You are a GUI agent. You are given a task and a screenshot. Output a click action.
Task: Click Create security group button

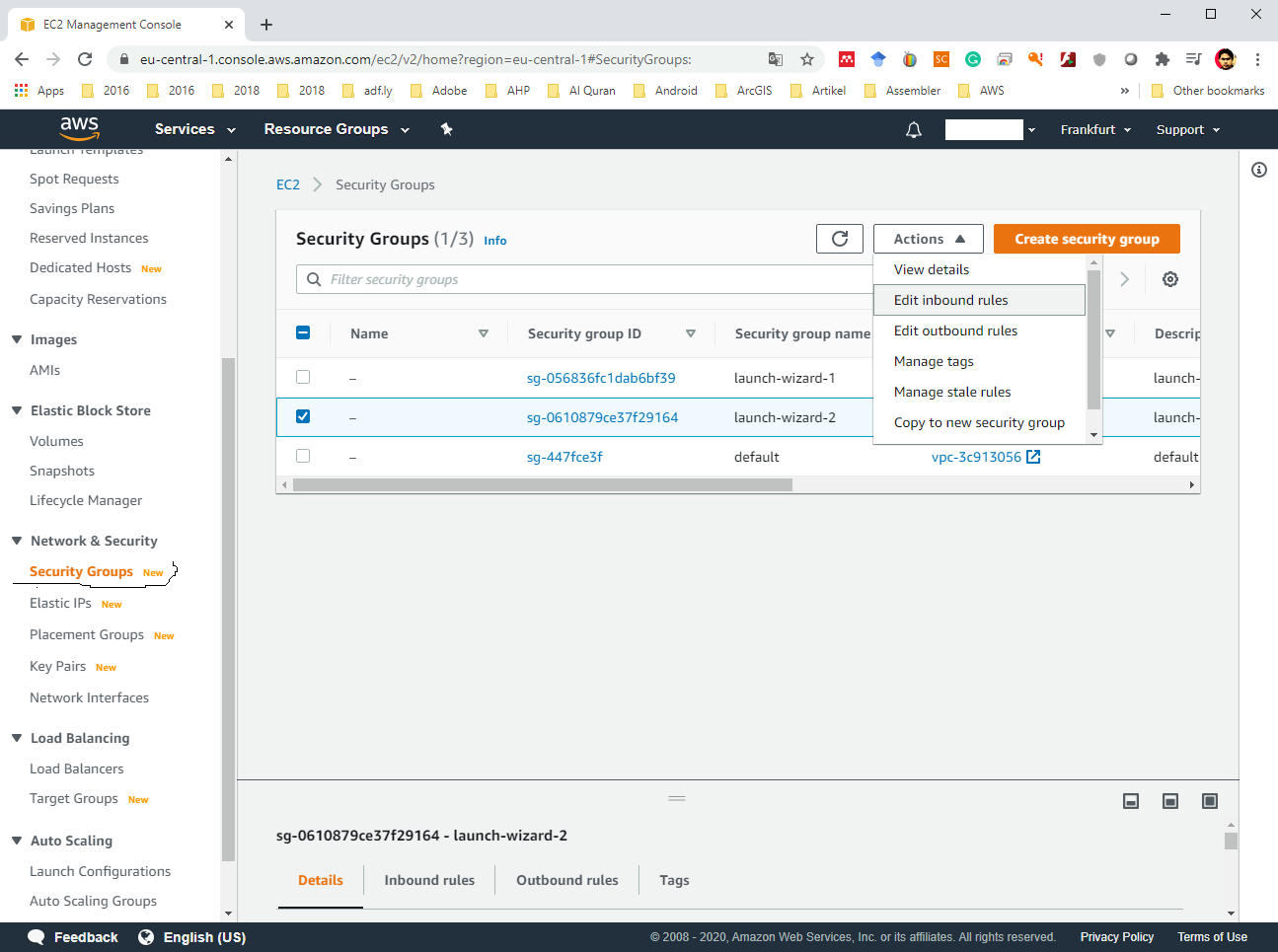tap(1087, 239)
